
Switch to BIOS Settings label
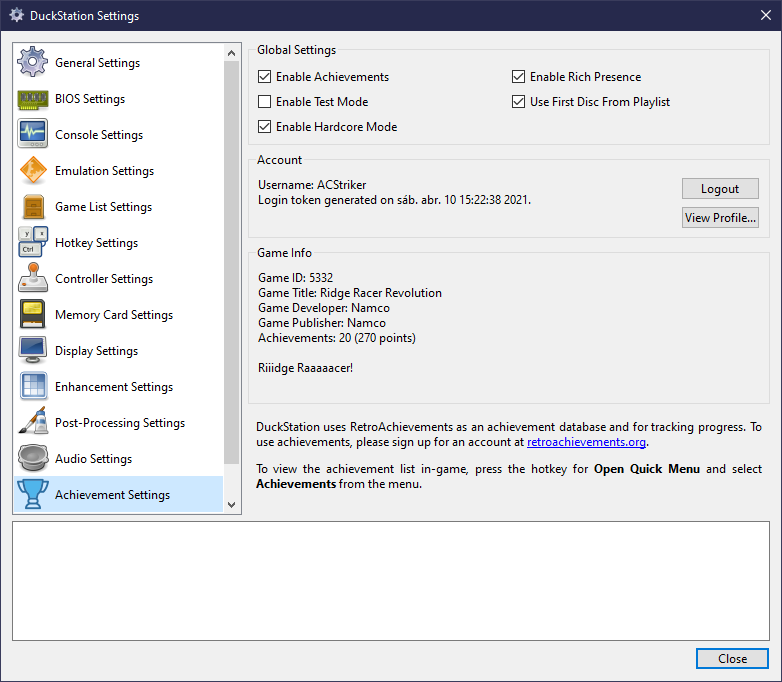[x=90, y=99]
